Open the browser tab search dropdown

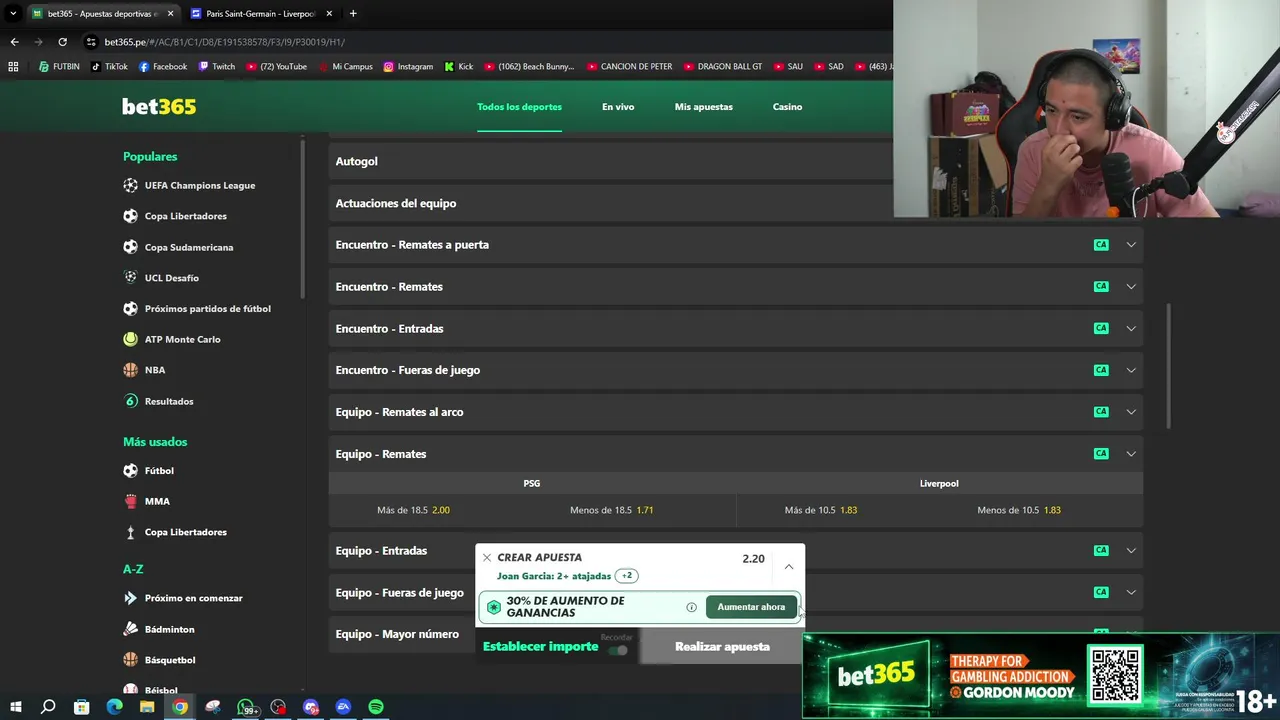pos(13,14)
